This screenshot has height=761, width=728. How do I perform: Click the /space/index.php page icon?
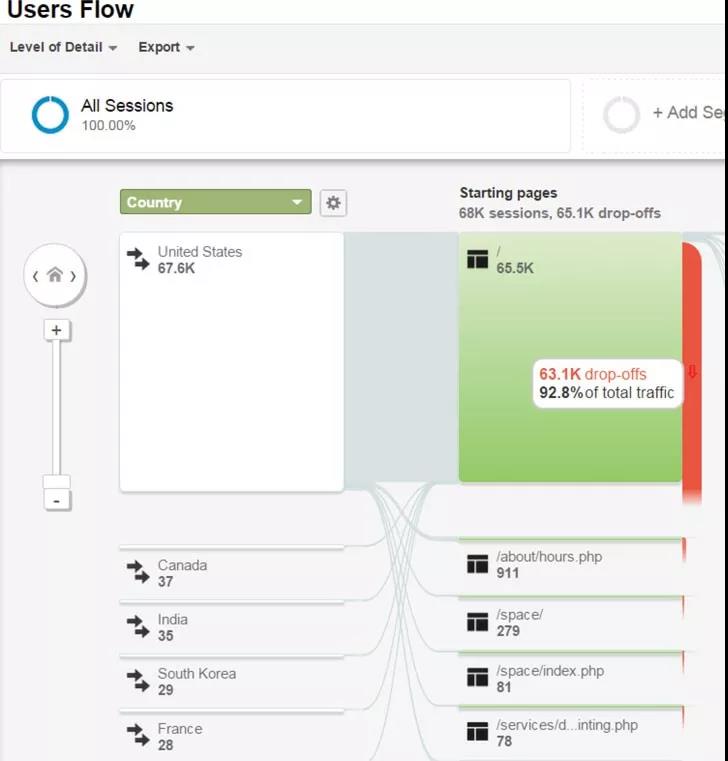click(478, 678)
